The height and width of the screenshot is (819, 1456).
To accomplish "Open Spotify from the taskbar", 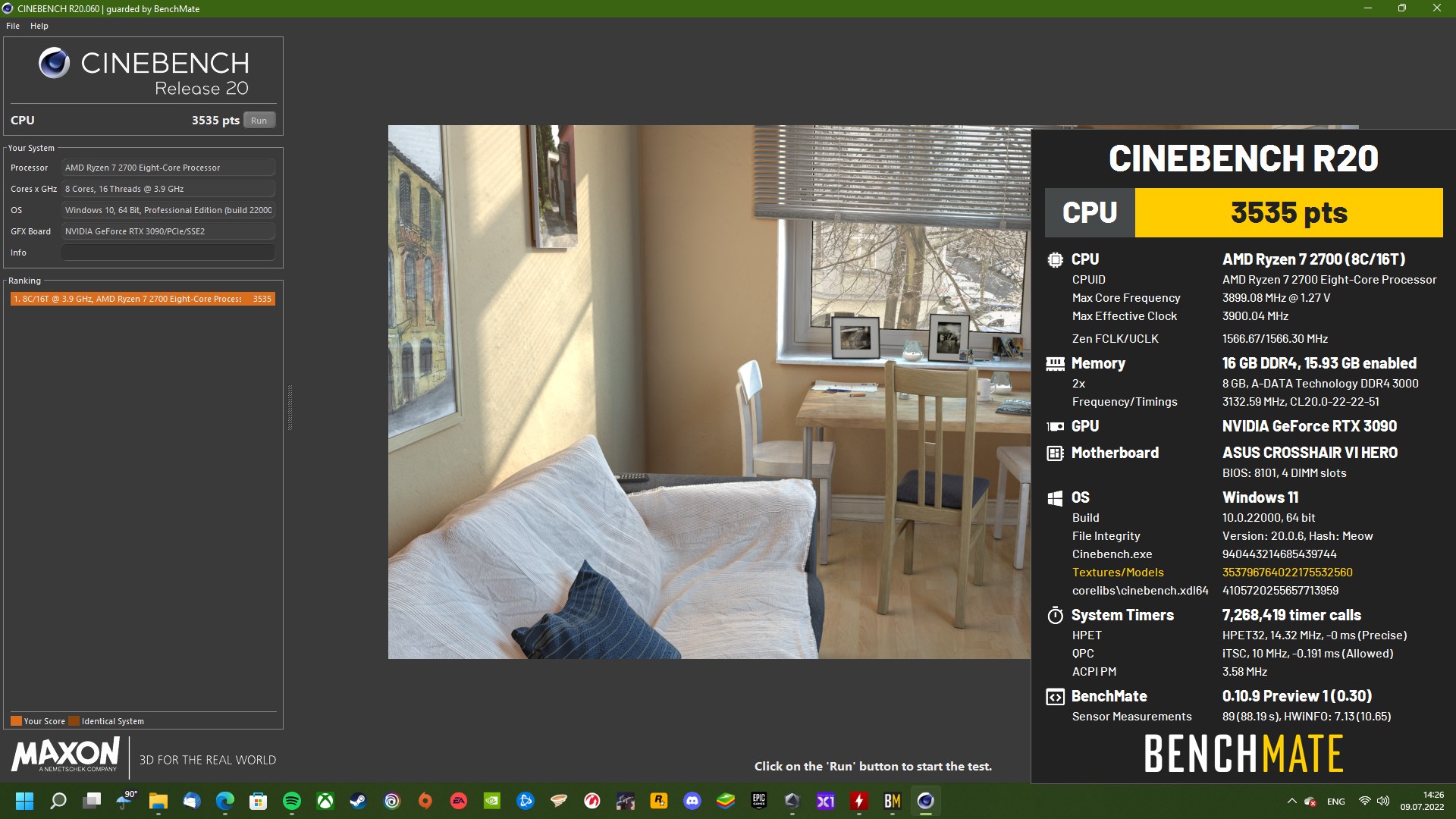I will [x=292, y=801].
